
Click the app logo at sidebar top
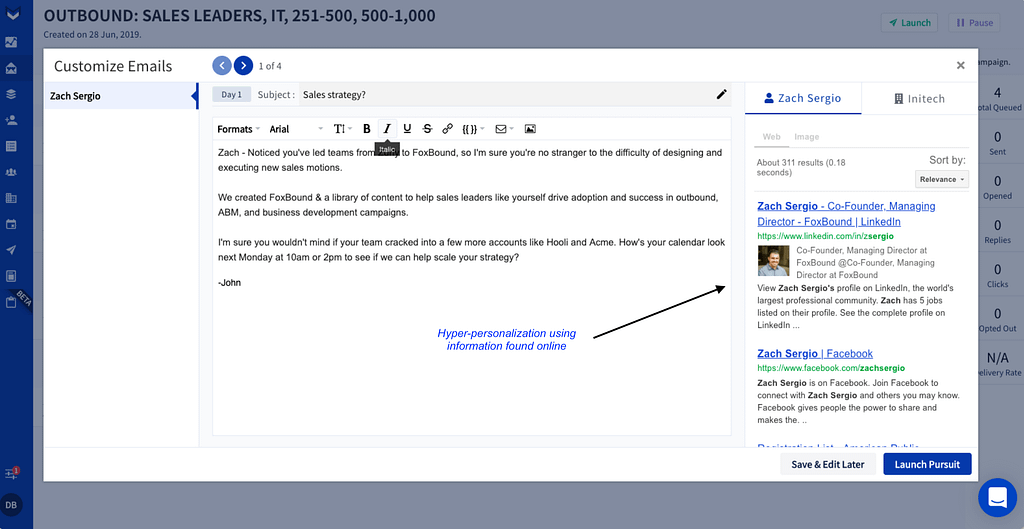pyautogui.click(x=11, y=13)
